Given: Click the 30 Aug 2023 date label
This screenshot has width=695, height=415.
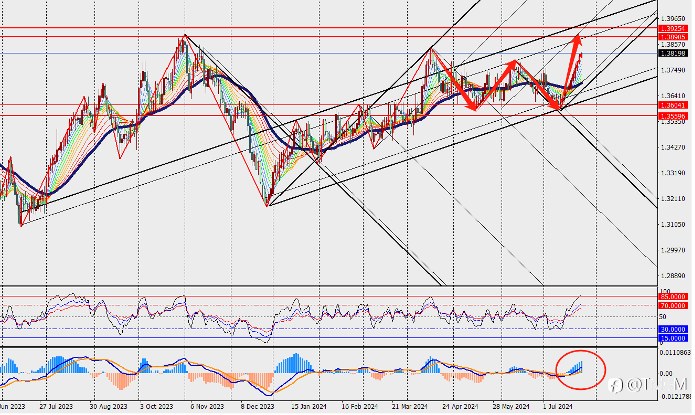Looking at the screenshot, I should (108, 406).
